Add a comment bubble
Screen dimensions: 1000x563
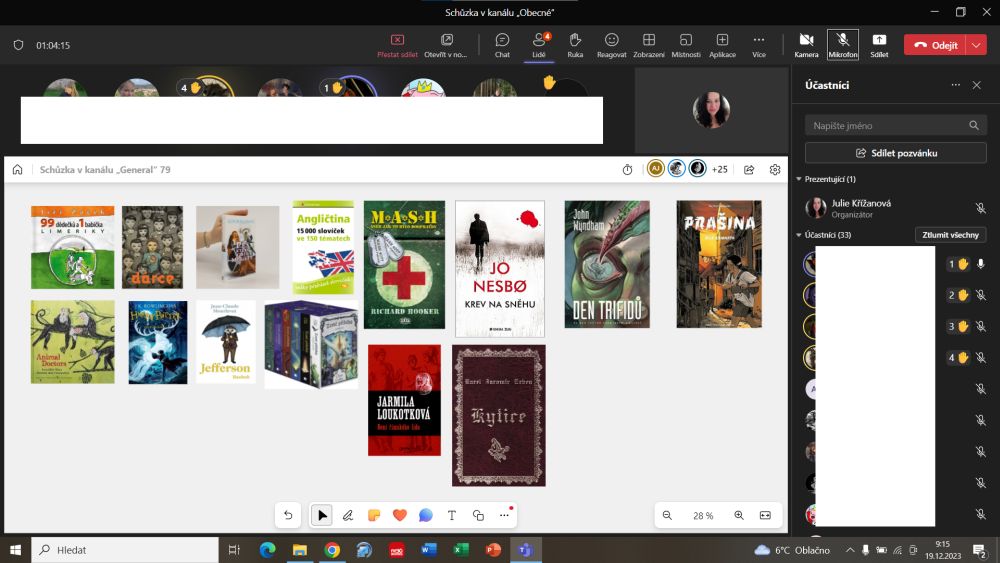[x=425, y=515]
